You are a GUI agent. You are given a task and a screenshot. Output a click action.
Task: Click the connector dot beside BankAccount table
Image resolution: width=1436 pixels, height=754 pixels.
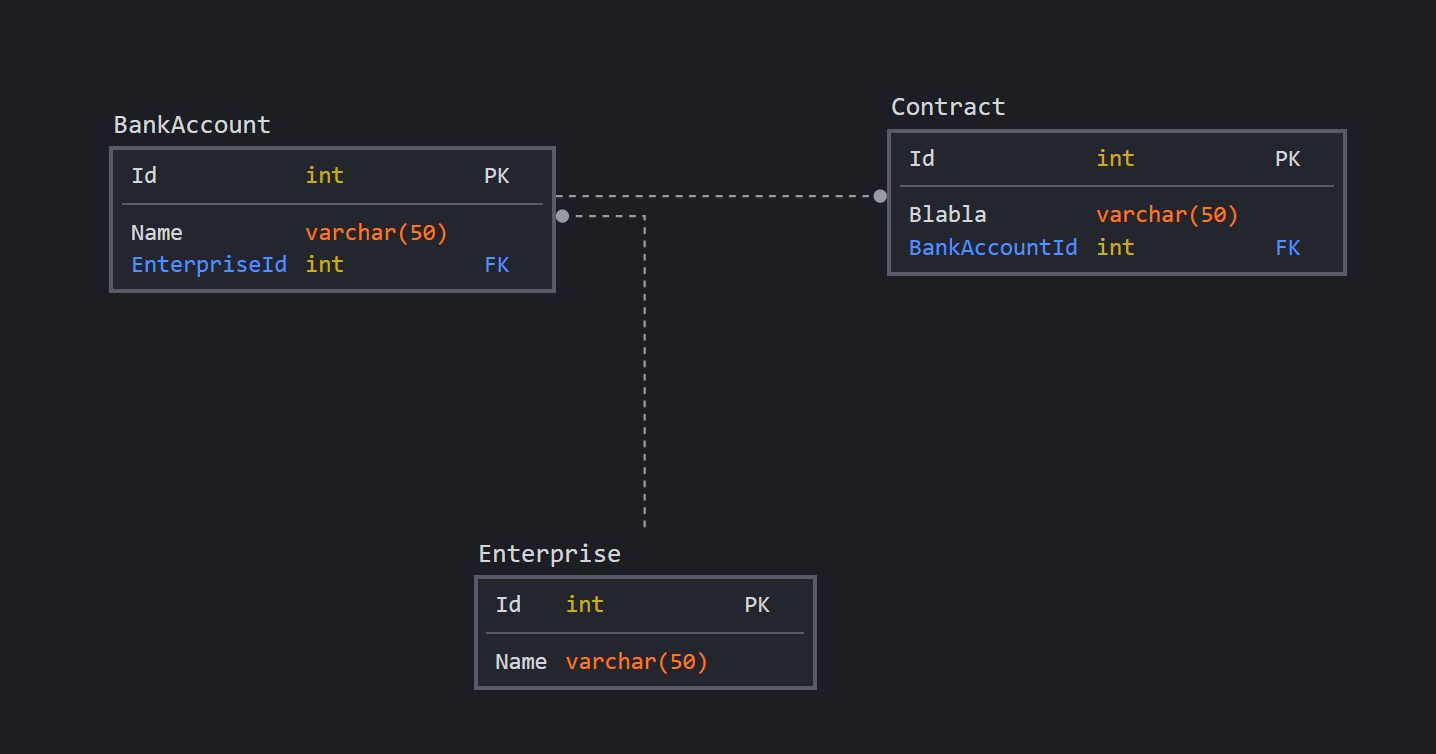[562, 216]
